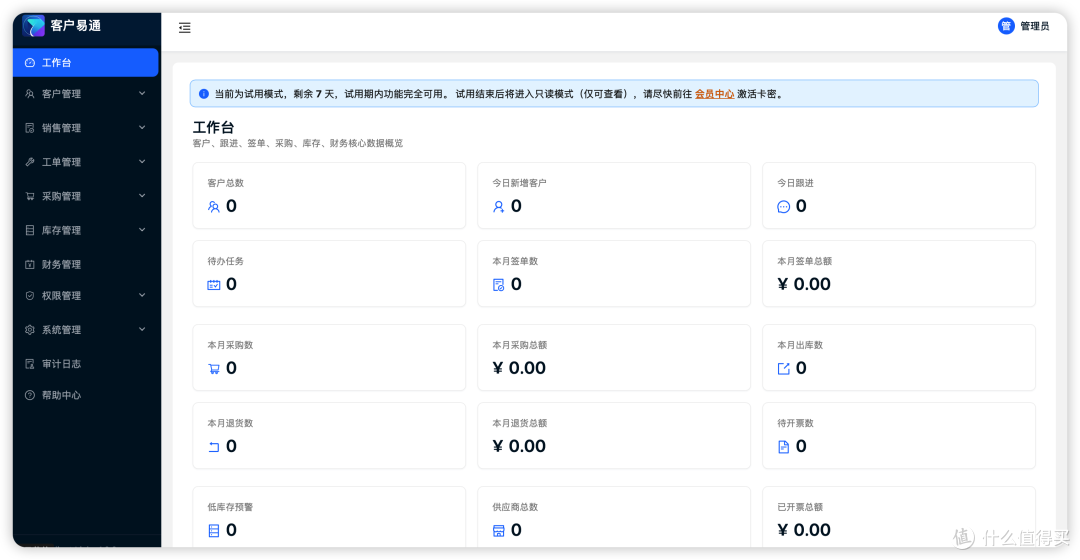This screenshot has width=1080, height=560.
Task: Click the 低库存预警 icon
Action: click(214, 530)
